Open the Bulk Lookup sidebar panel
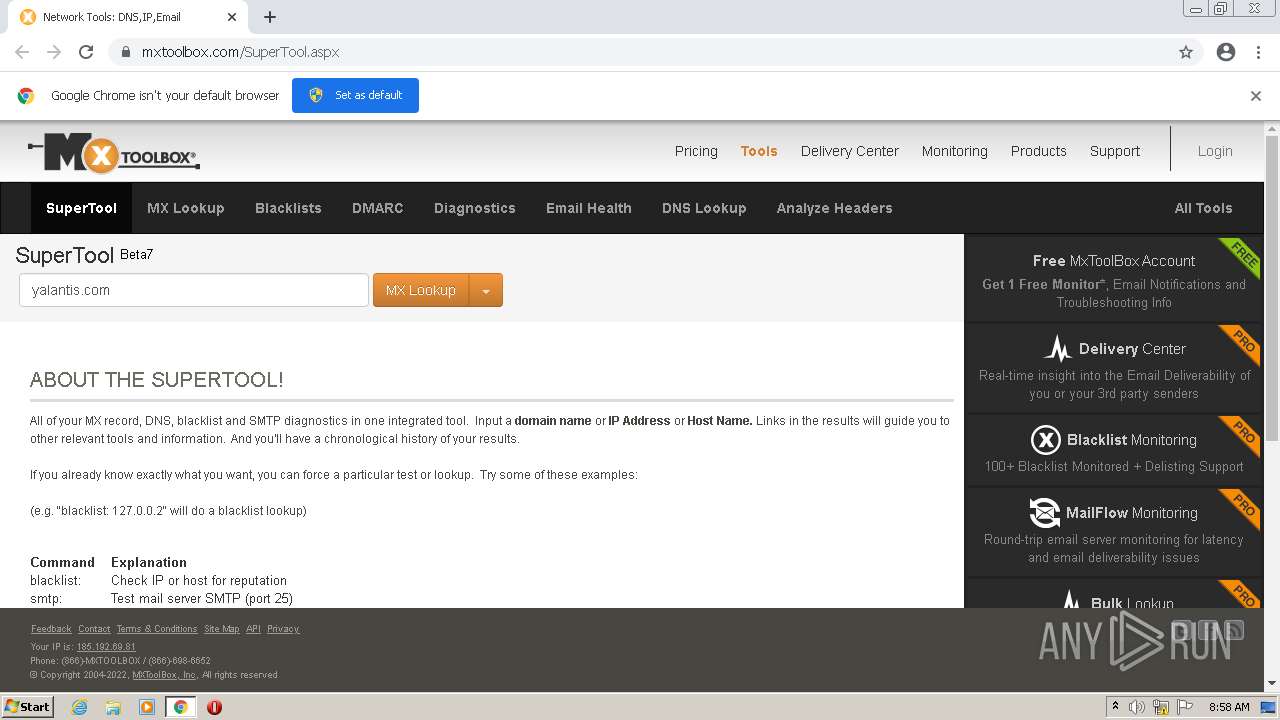1280x720 pixels. (1114, 594)
